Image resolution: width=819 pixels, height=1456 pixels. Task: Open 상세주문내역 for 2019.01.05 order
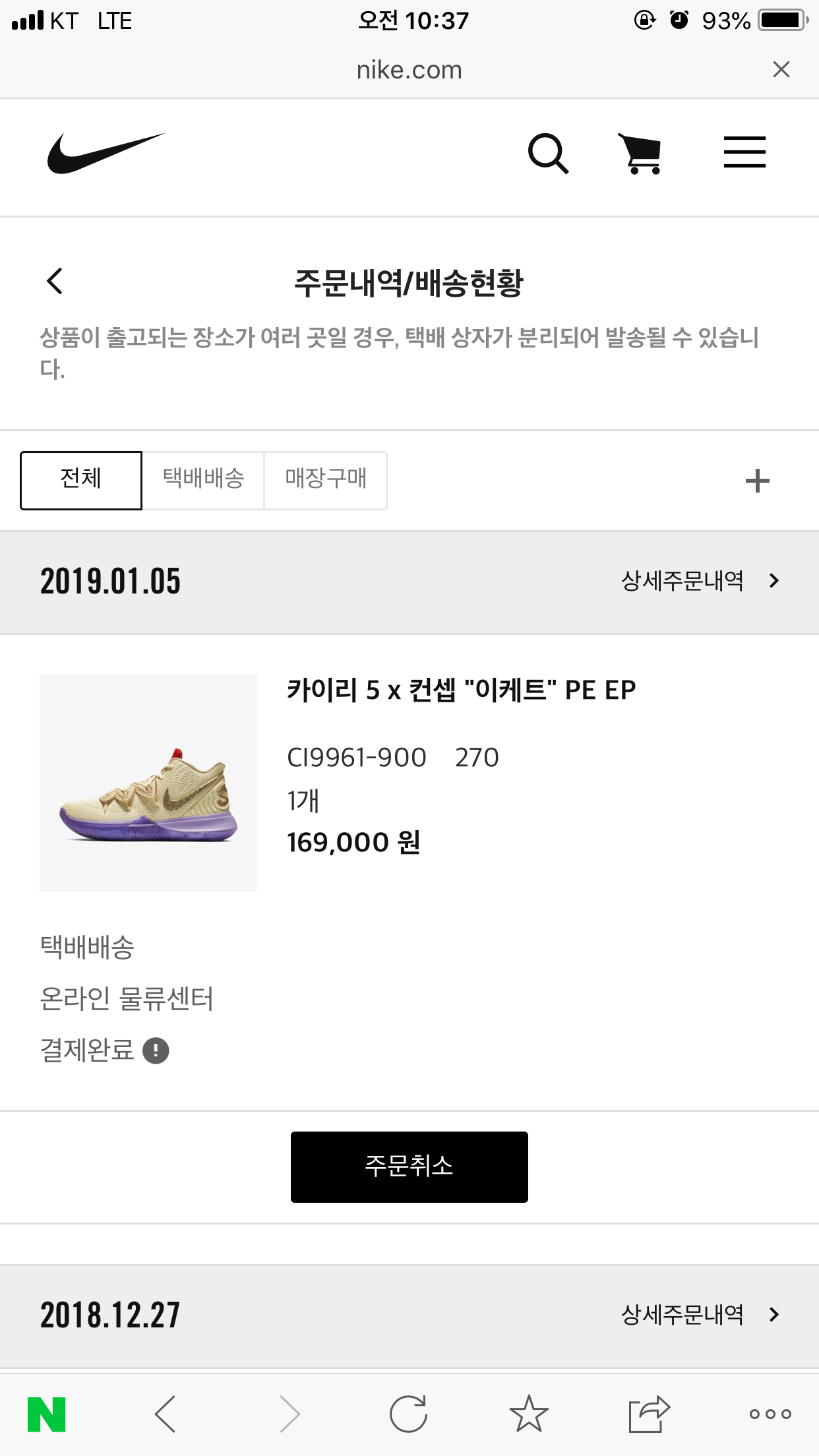click(x=700, y=581)
